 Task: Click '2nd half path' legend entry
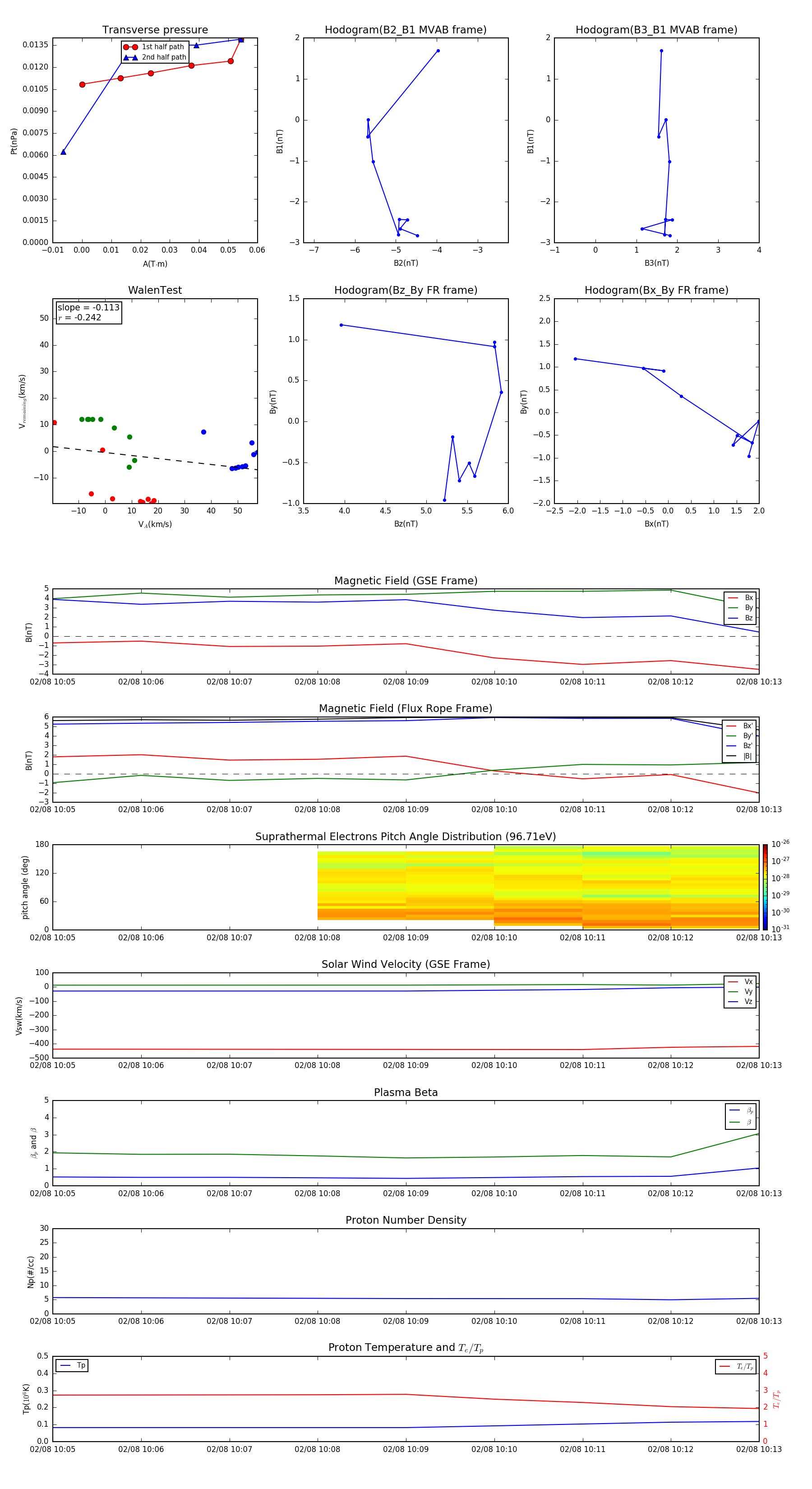155,57
